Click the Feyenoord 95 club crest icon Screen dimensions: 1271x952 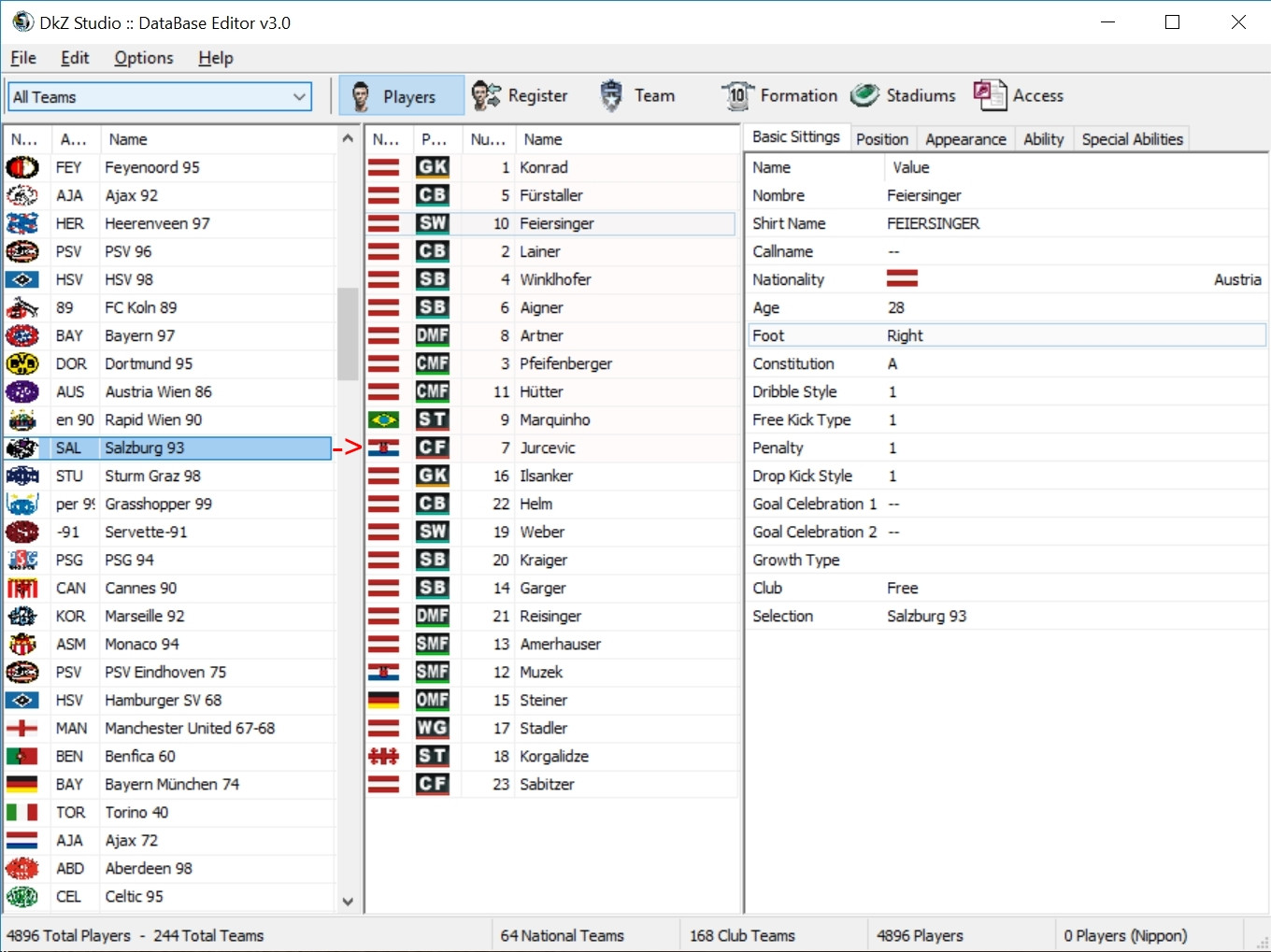(x=22, y=167)
